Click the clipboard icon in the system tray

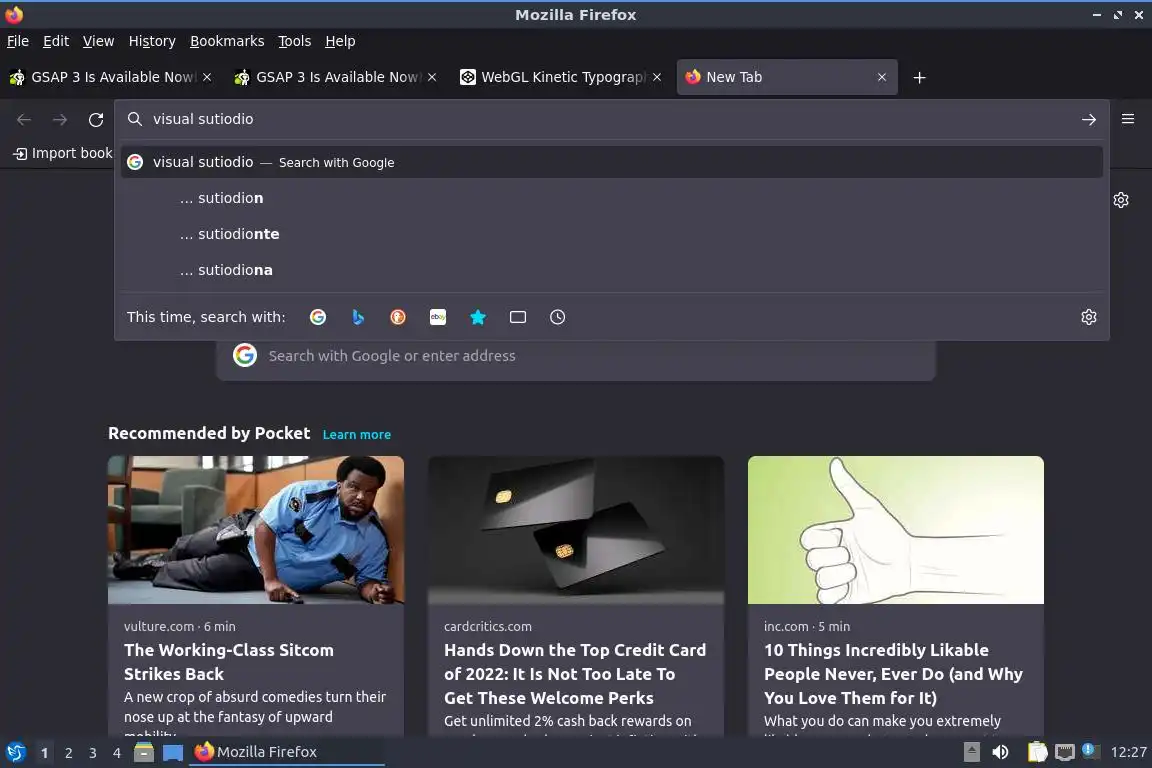tap(1037, 752)
